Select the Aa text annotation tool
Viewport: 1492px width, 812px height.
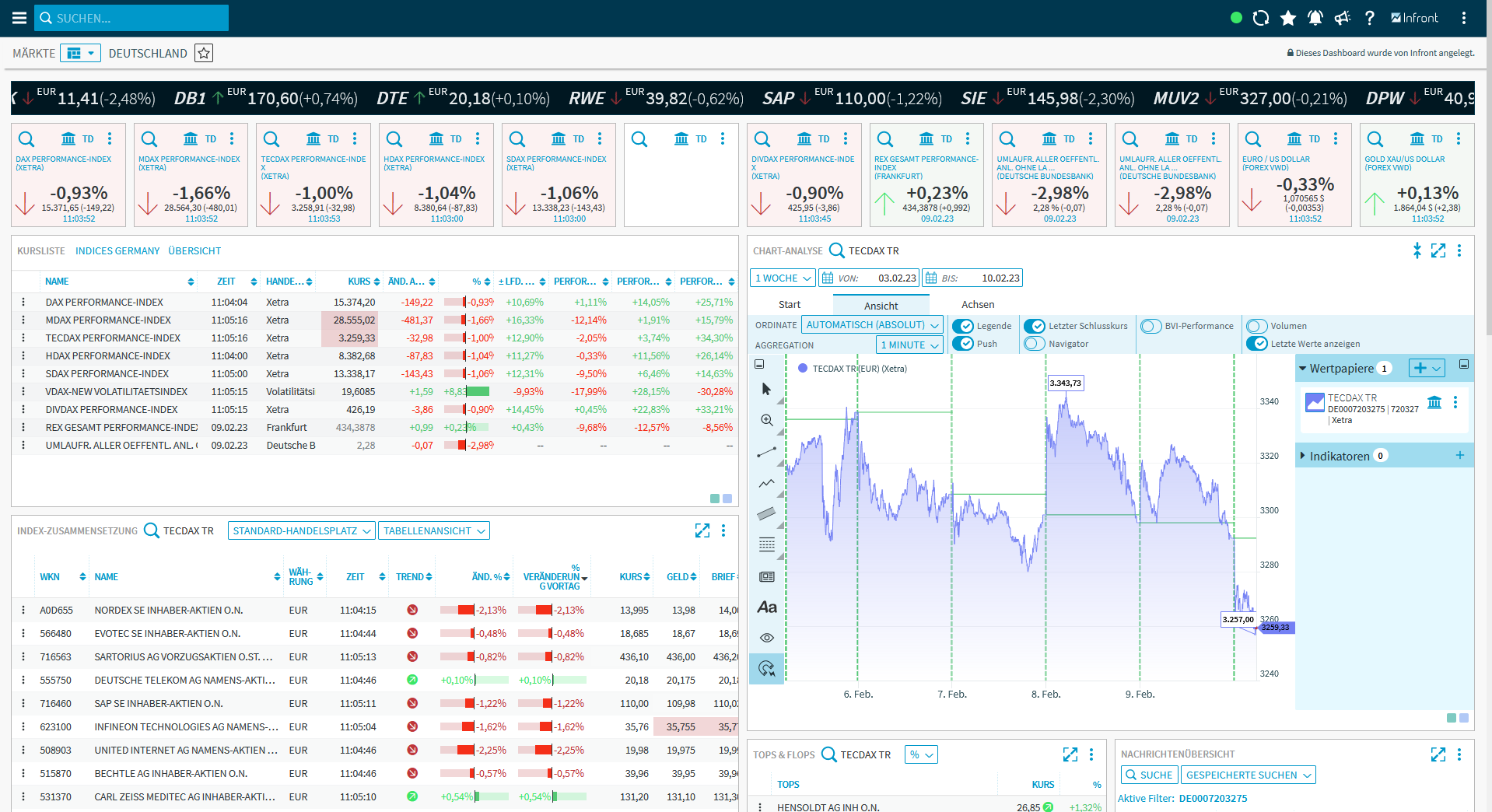[x=766, y=607]
